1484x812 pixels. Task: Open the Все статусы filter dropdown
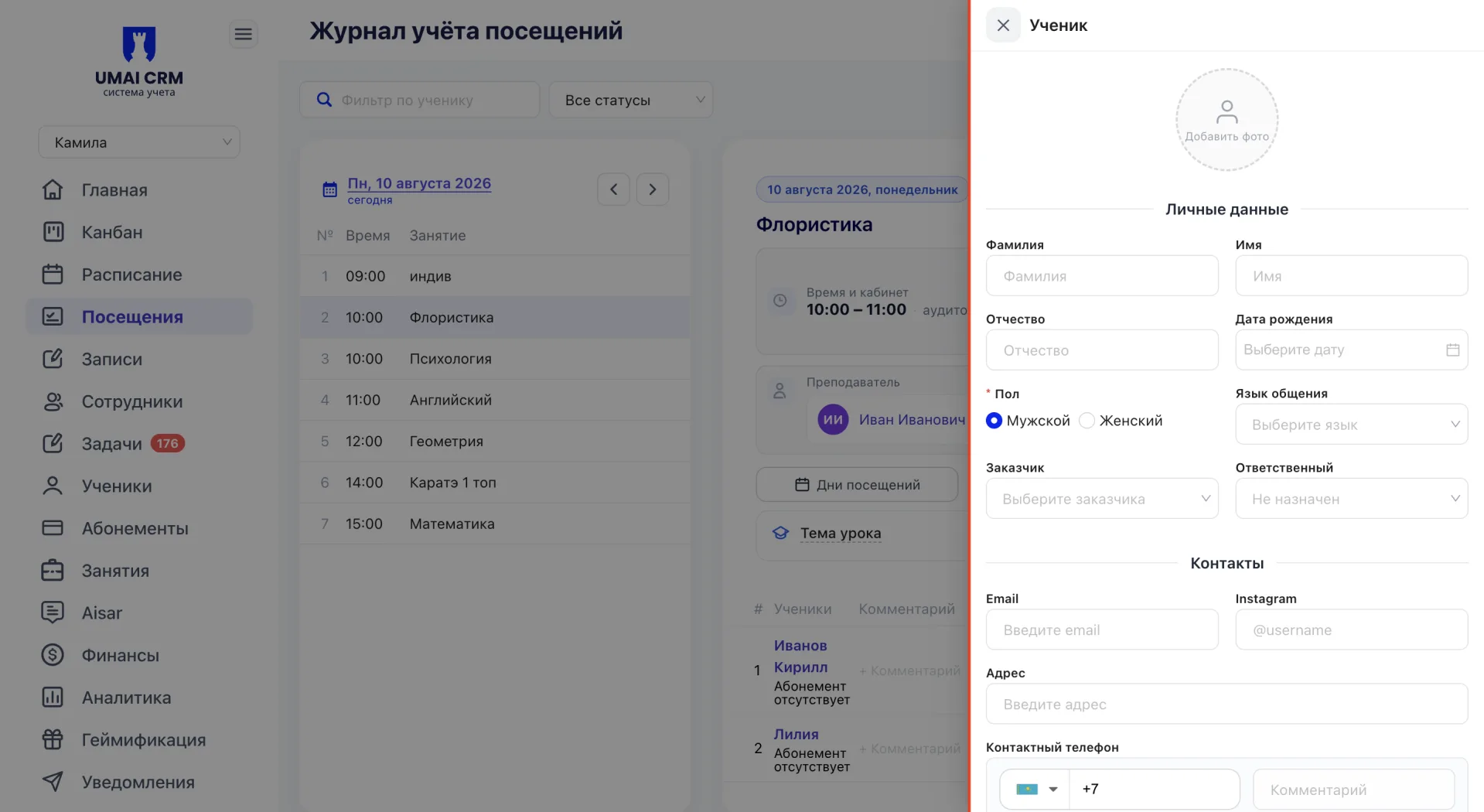(x=631, y=100)
